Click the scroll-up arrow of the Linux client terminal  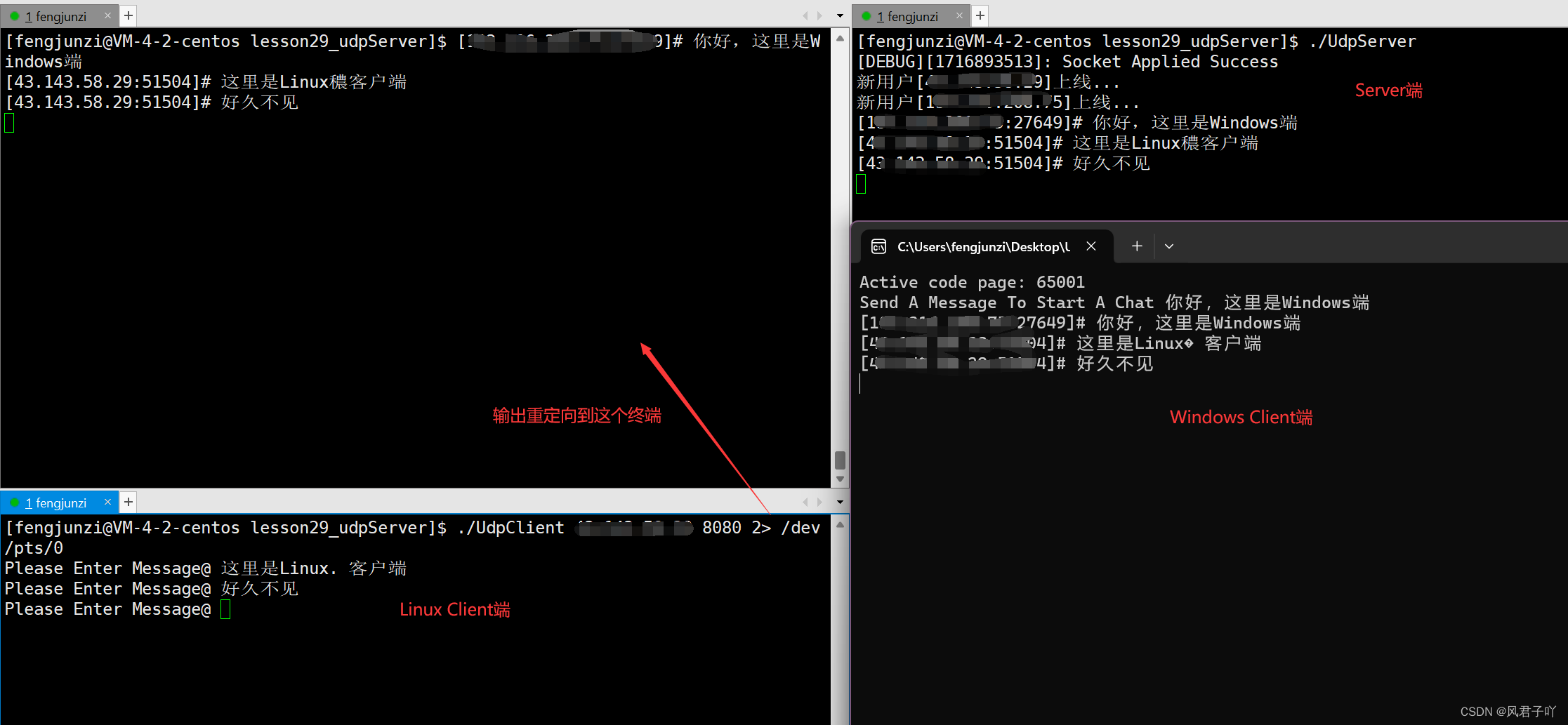tap(840, 525)
